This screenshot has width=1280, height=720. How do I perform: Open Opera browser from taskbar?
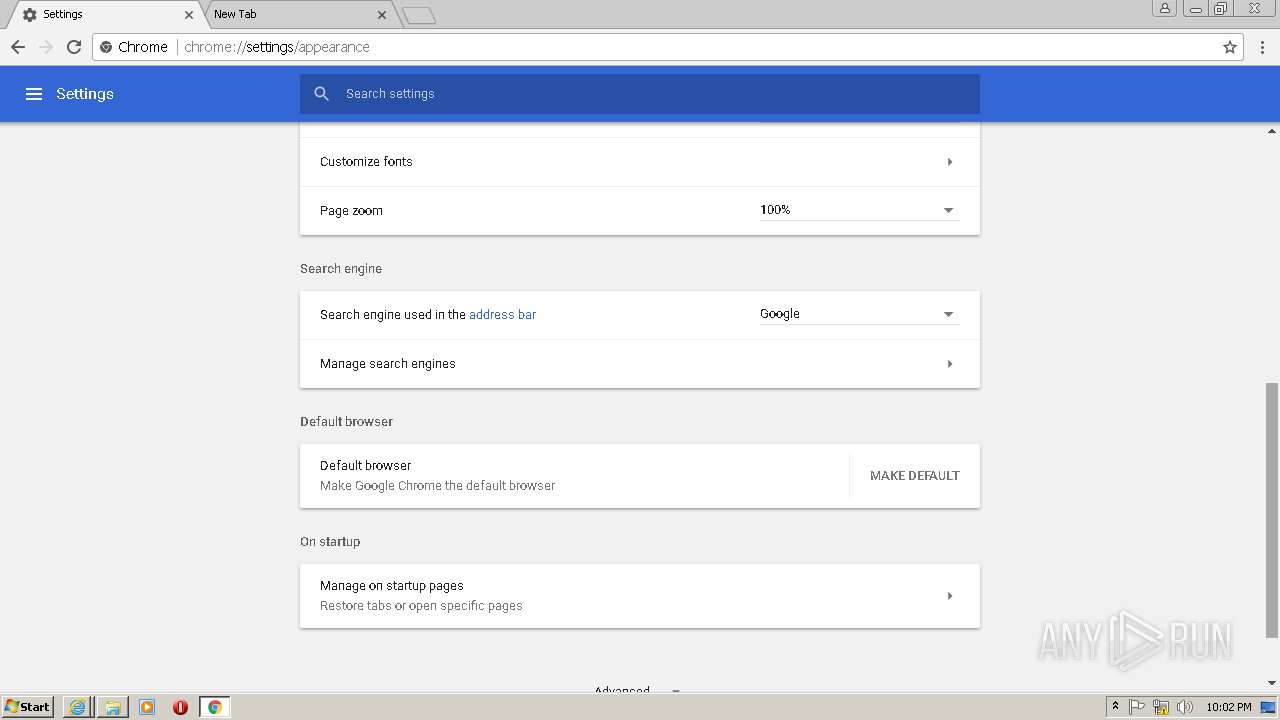point(180,707)
